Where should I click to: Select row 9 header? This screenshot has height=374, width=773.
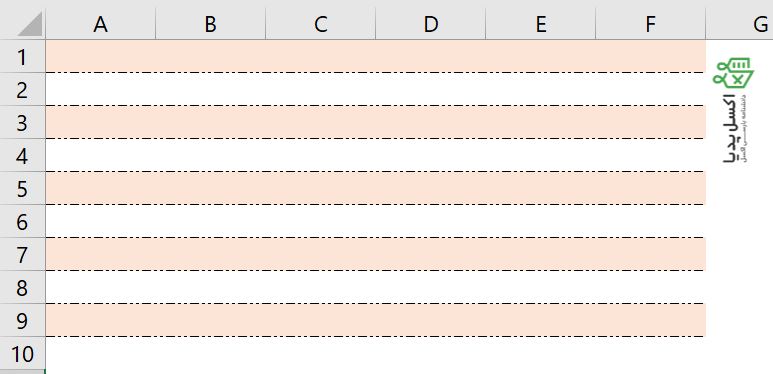pyautogui.click(x=22, y=320)
